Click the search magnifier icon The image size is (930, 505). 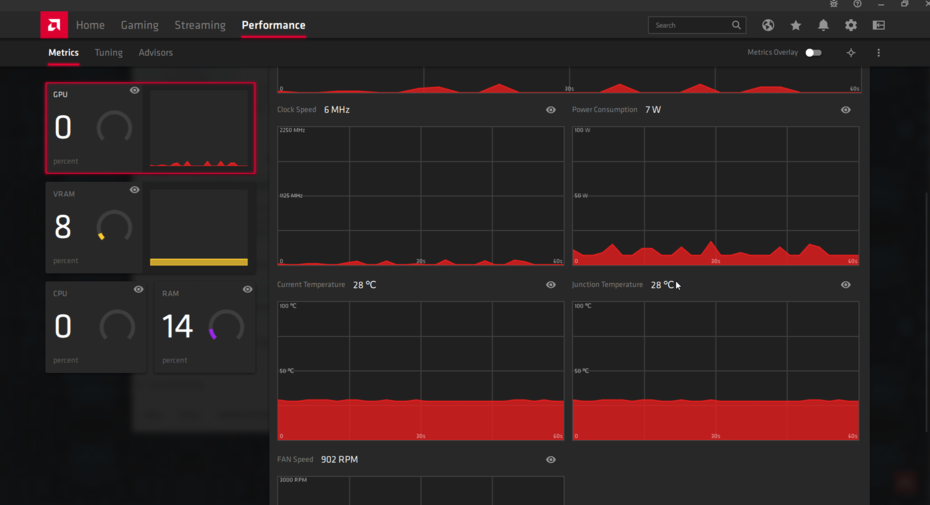click(x=736, y=25)
